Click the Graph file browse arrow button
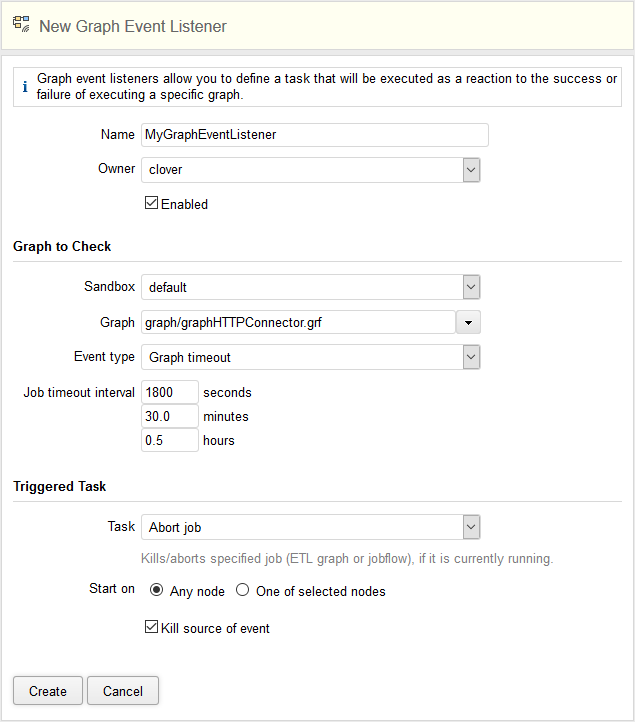 pos(469,322)
